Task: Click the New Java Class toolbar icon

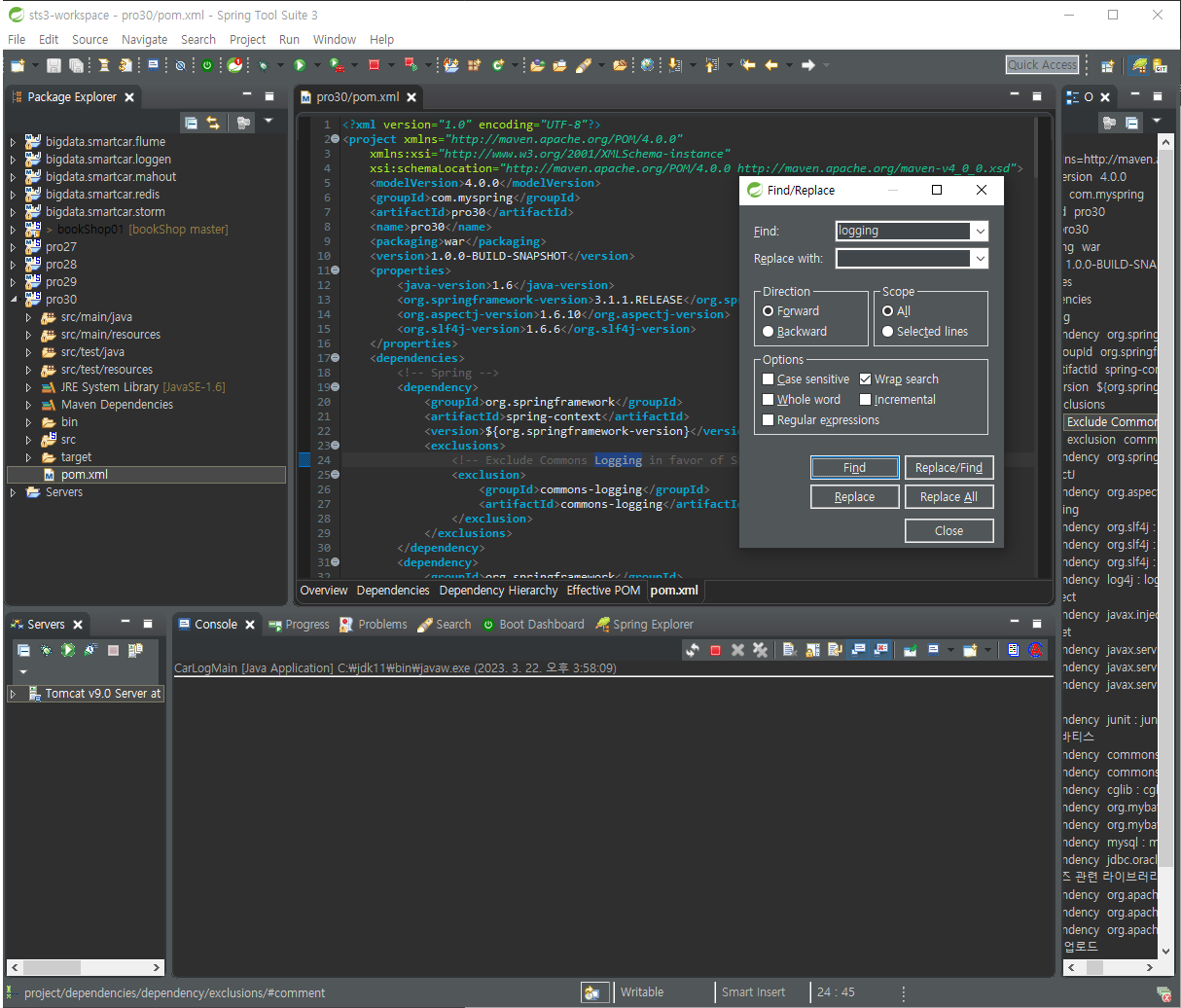Action: [x=497, y=65]
